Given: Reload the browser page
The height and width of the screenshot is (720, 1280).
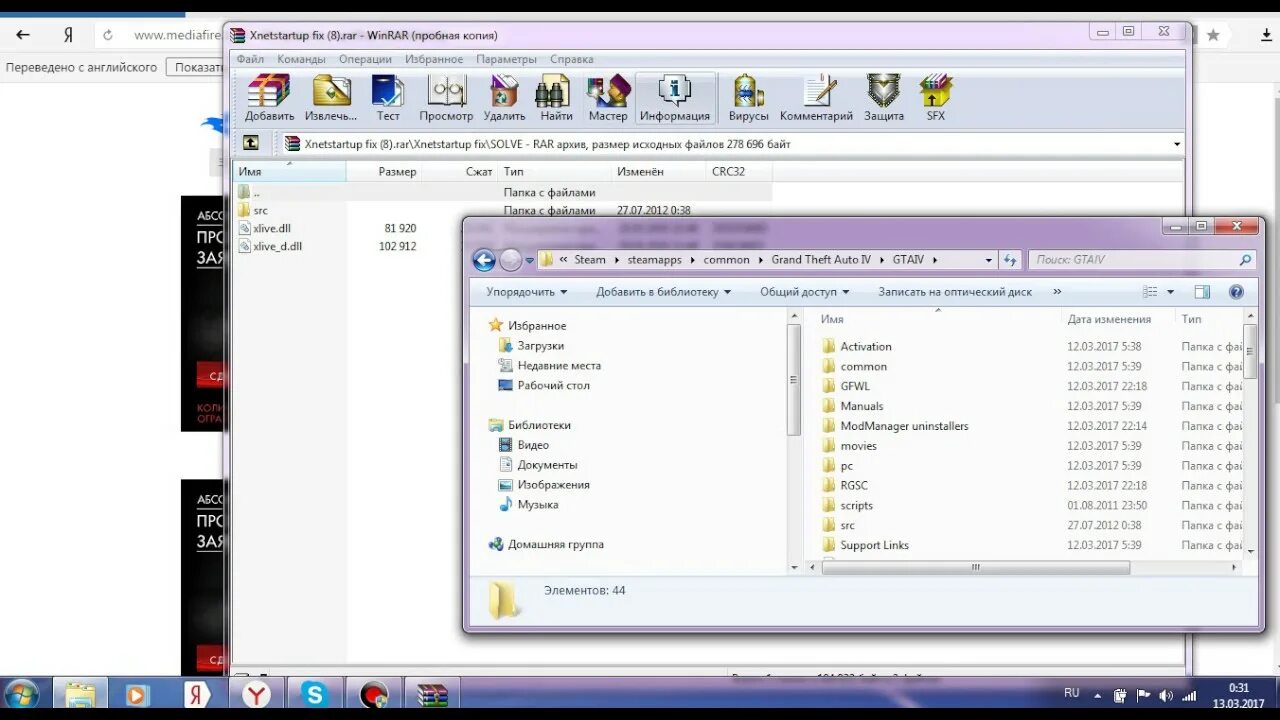Looking at the screenshot, I should [108, 35].
